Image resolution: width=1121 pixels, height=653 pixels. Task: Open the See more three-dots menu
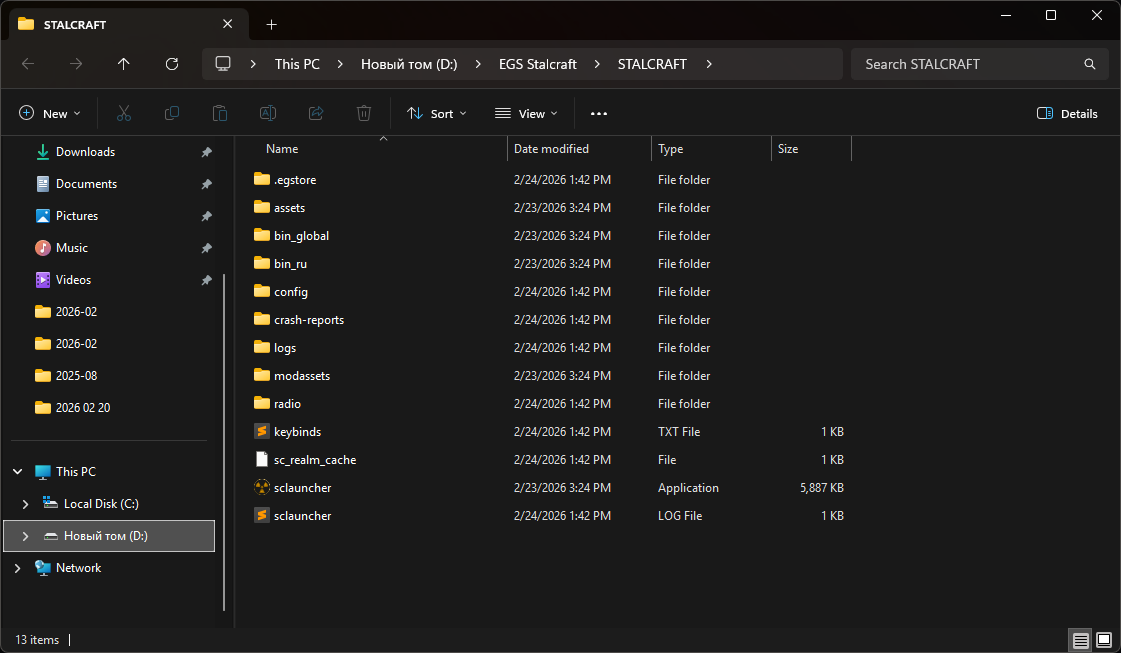click(x=599, y=114)
